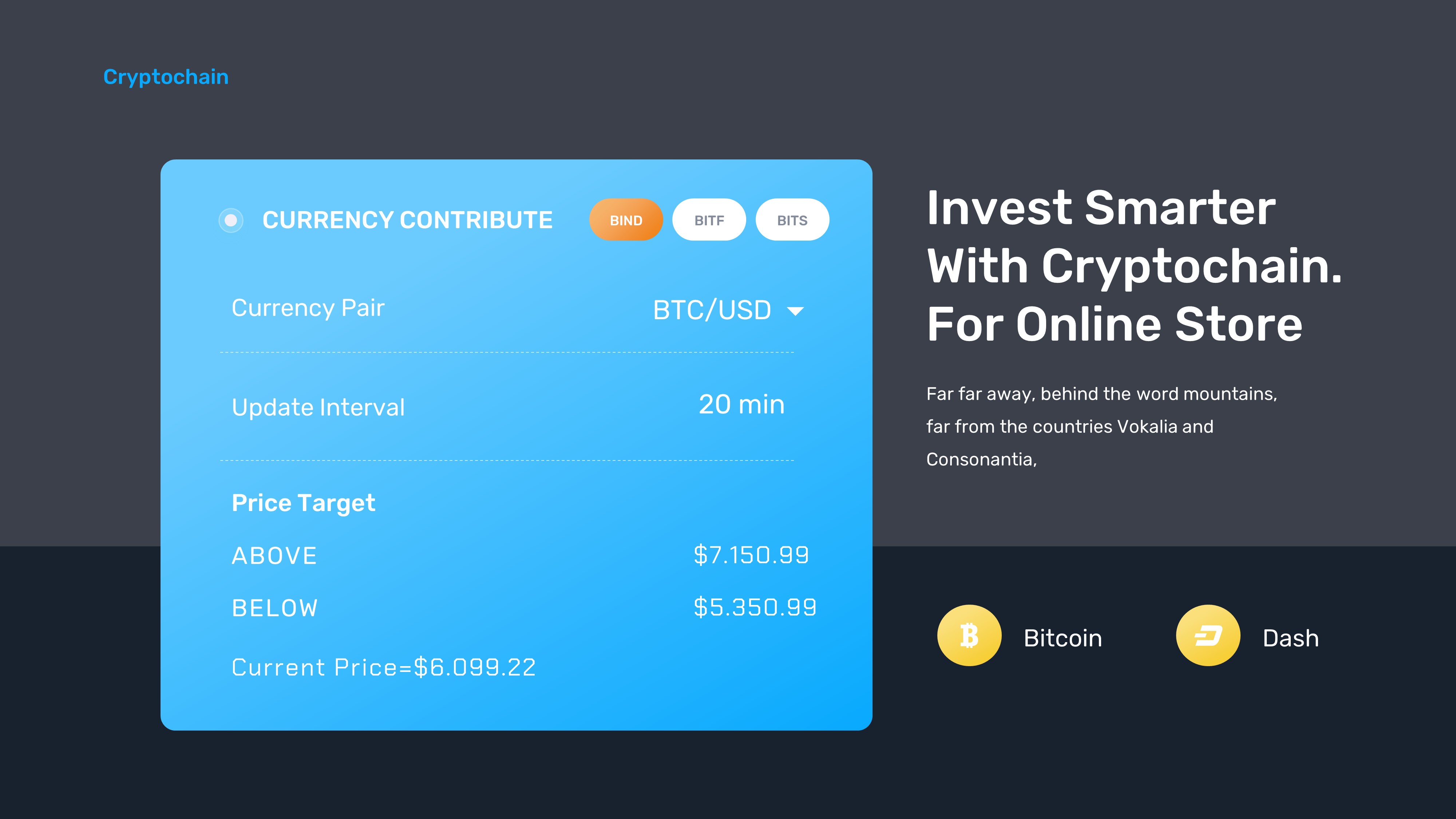Image resolution: width=1456 pixels, height=819 pixels.
Task: Click the Dash label
Action: pos(1290,638)
